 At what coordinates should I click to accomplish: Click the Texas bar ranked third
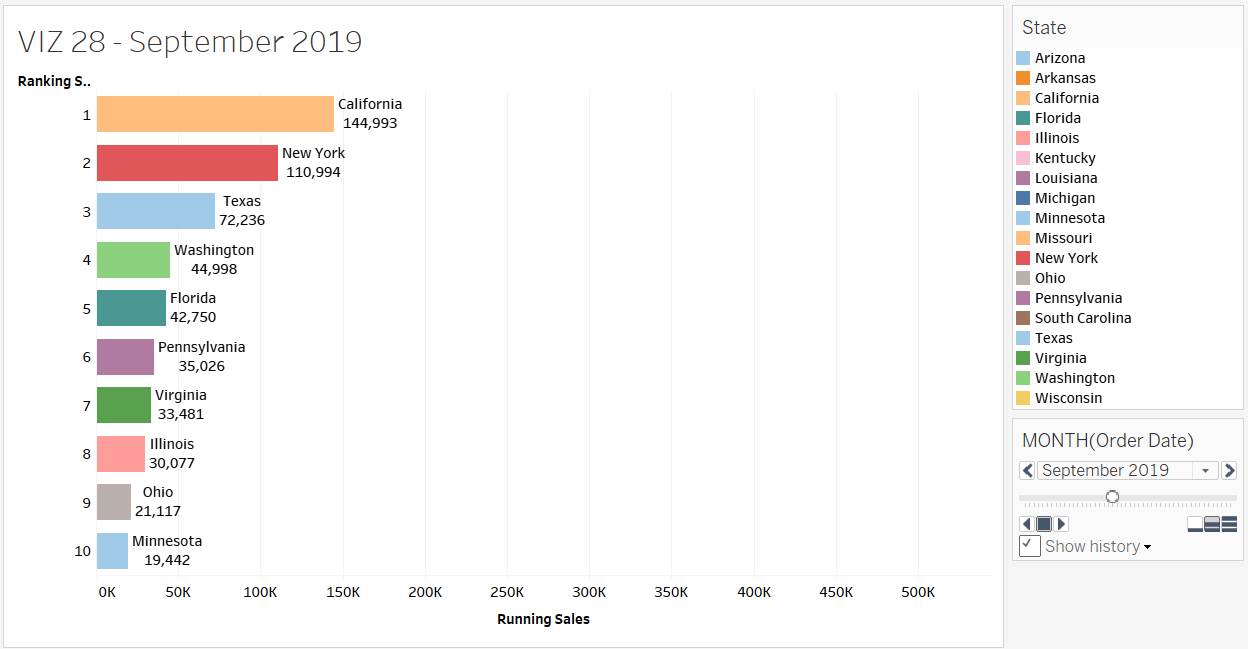coord(156,211)
